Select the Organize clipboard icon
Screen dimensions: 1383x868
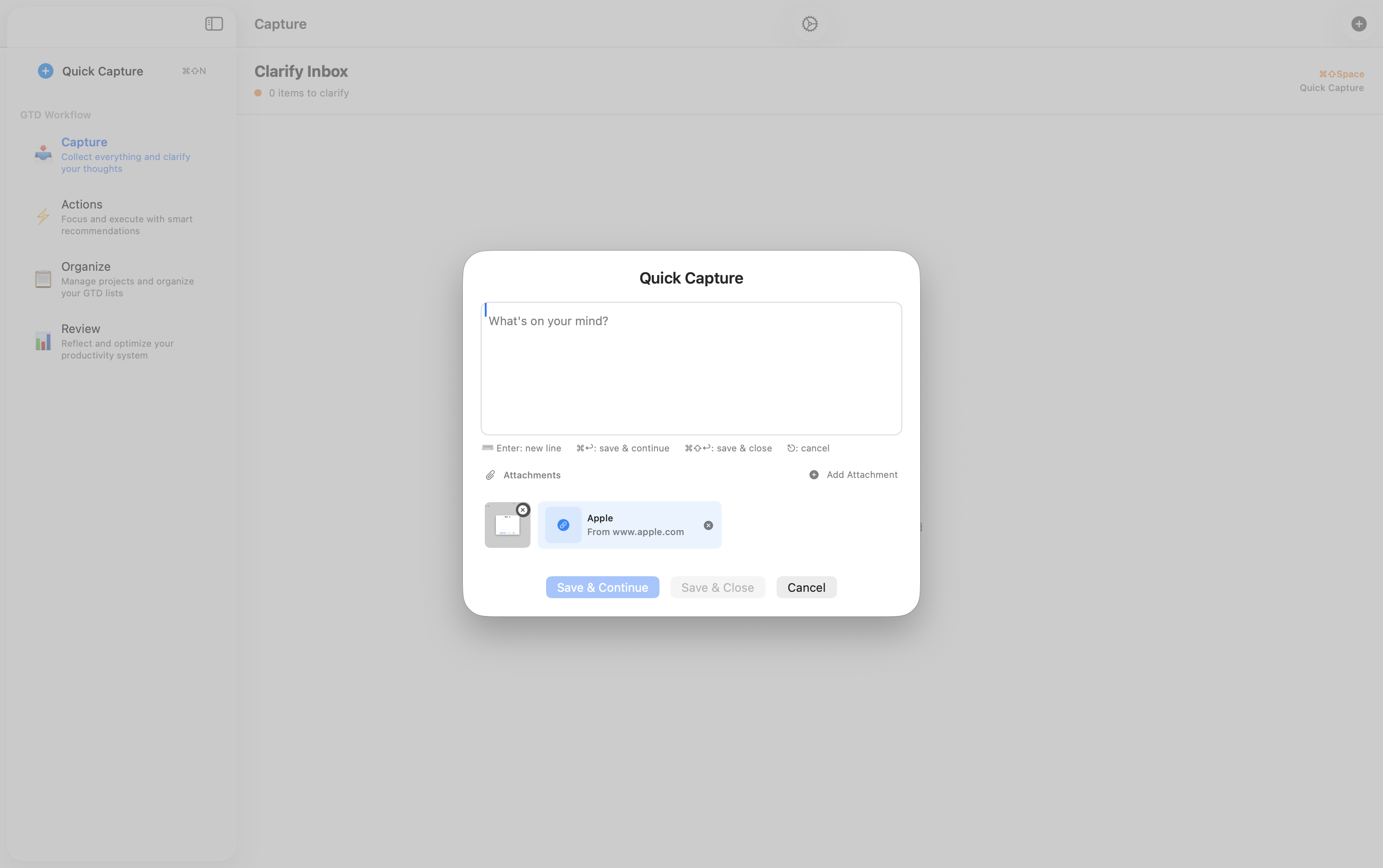pos(43,279)
